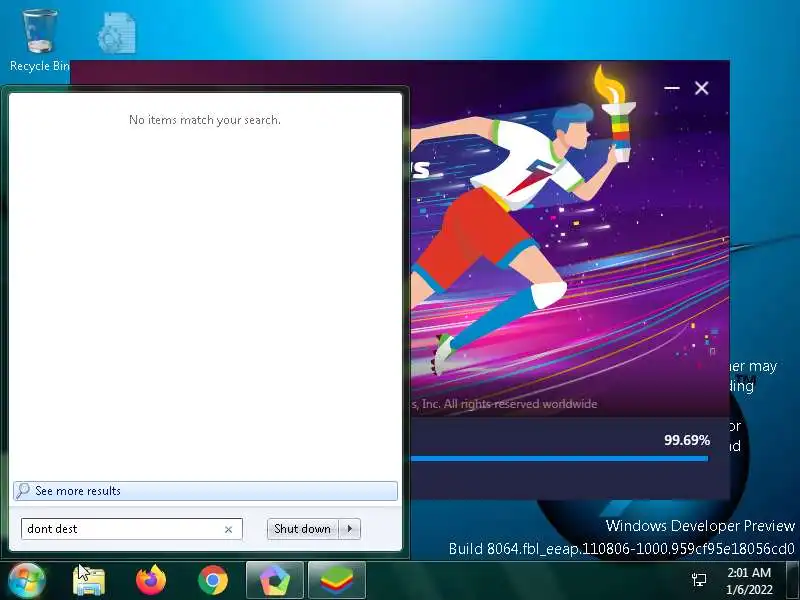Click the Shut down button
This screenshot has height=600, width=800.
[303, 529]
